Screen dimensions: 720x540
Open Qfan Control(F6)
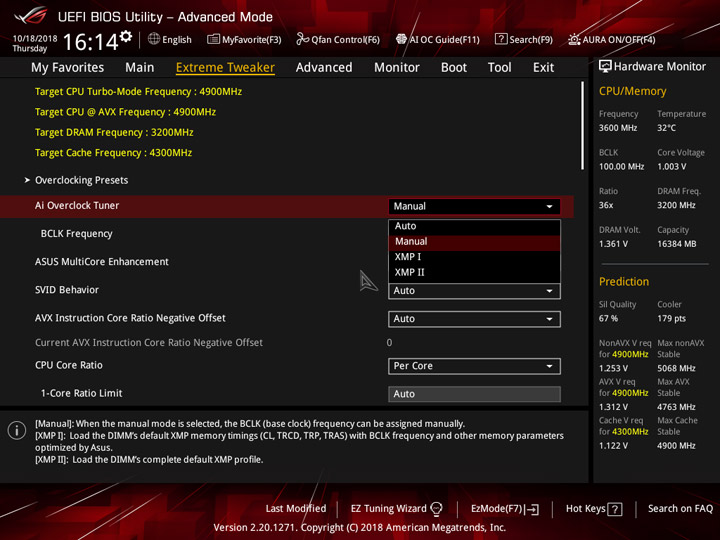(x=338, y=39)
